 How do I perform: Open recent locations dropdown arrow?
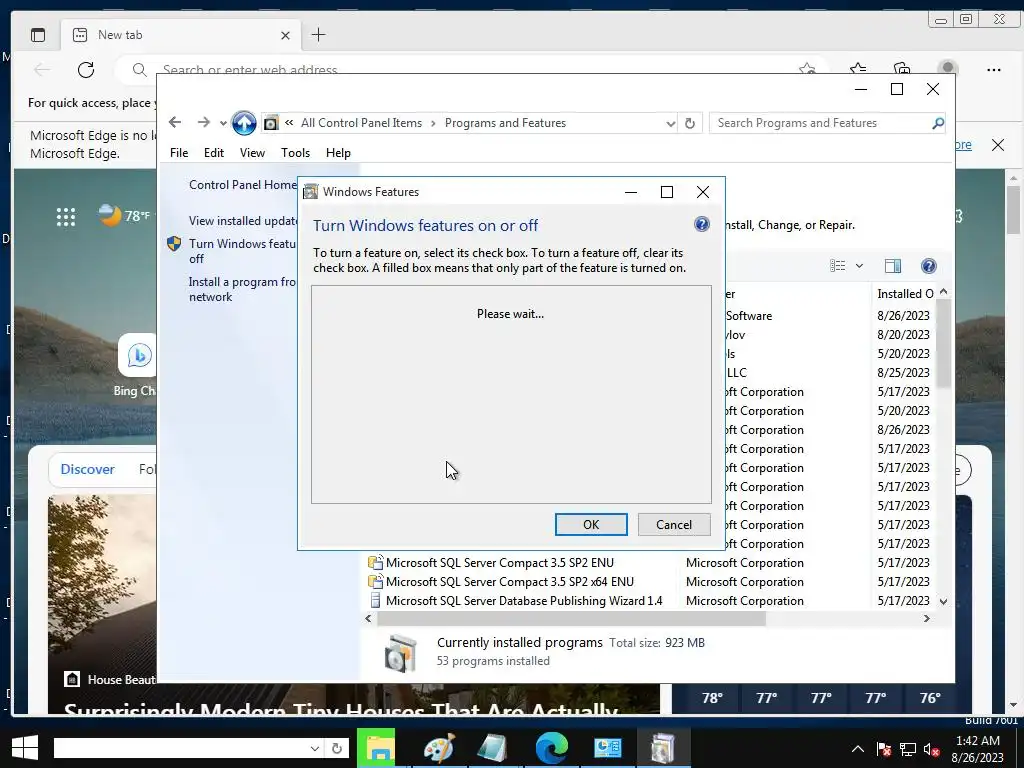(x=223, y=123)
